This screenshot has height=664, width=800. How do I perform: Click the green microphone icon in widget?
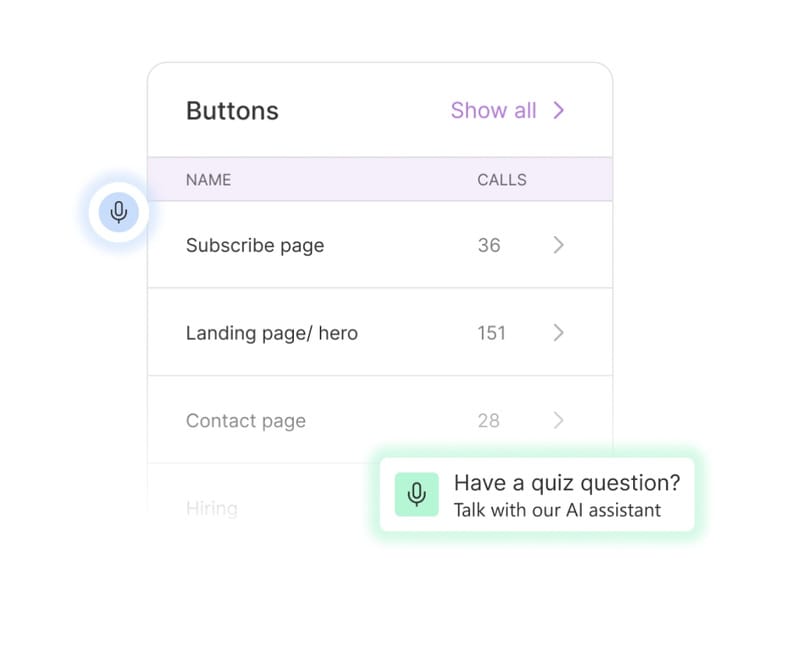point(417,494)
